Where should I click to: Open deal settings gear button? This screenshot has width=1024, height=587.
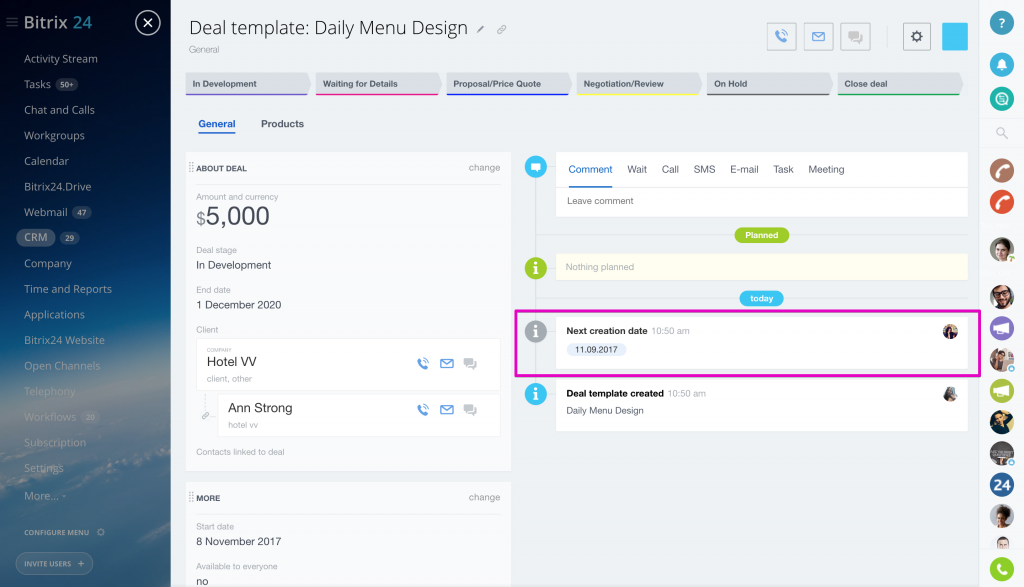pyautogui.click(x=917, y=37)
